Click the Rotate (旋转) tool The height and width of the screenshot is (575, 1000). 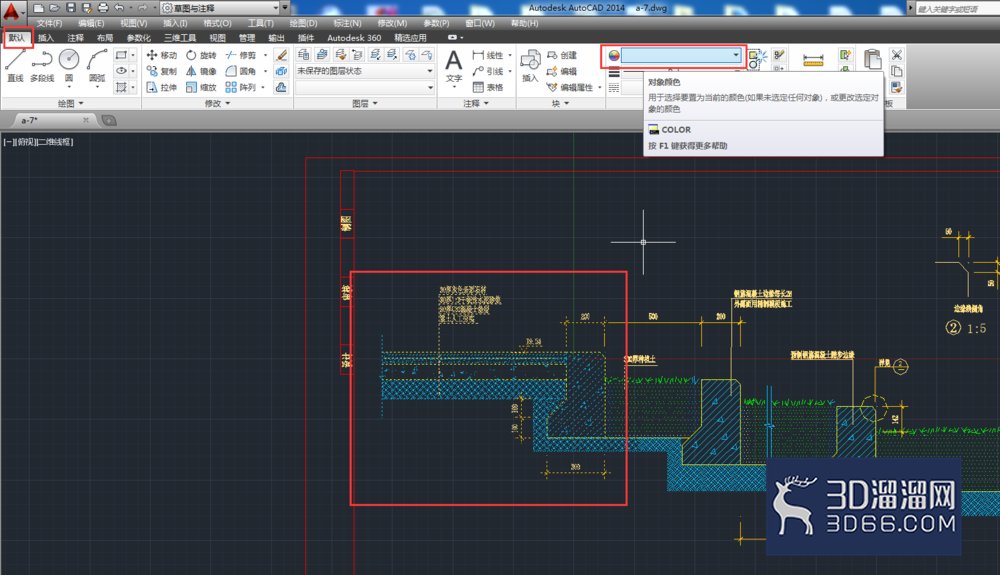[x=201, y=55]
